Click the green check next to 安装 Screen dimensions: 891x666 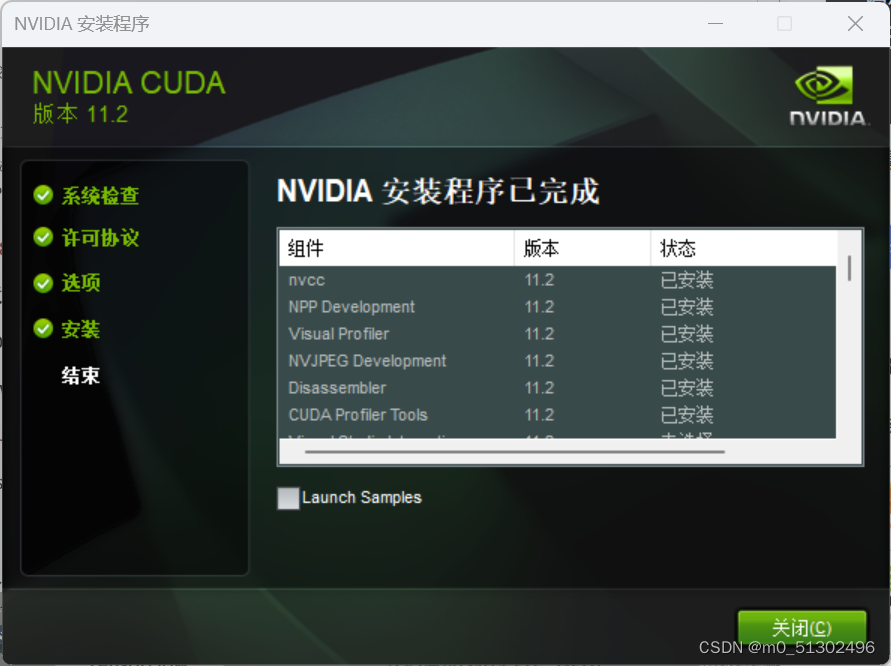[43, 328]
